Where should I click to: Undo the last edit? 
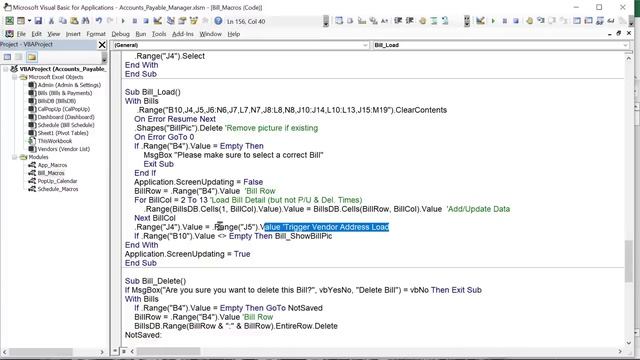click(99, 21)
